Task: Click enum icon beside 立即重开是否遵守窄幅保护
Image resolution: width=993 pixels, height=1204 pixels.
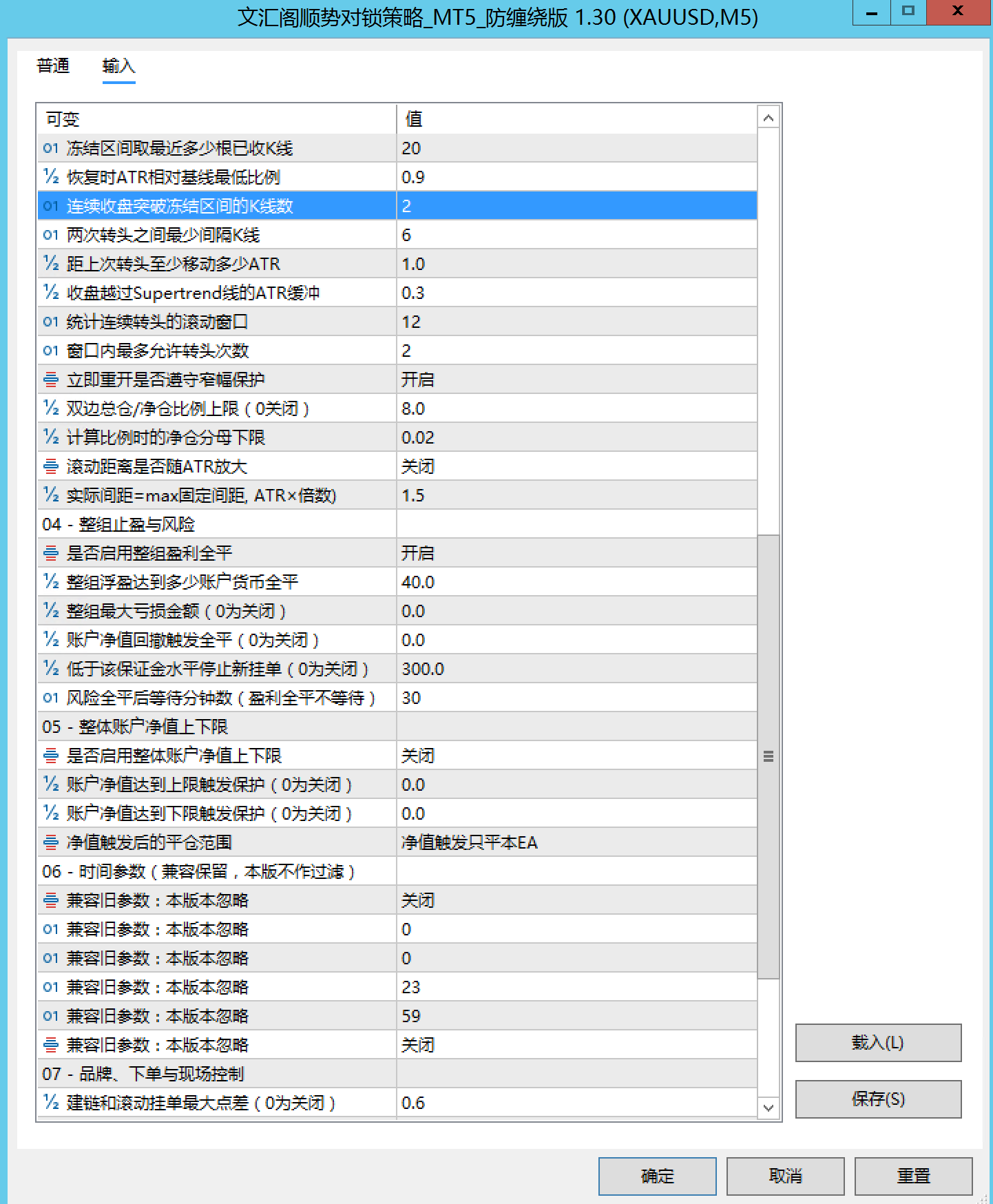Action: pyautogui.click(x=51, y=380)
